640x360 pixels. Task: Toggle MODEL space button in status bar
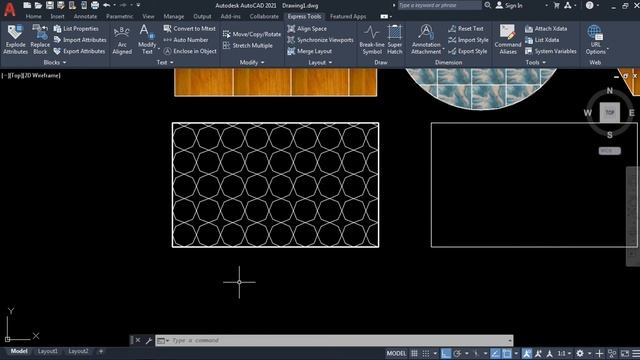point(396,353)
